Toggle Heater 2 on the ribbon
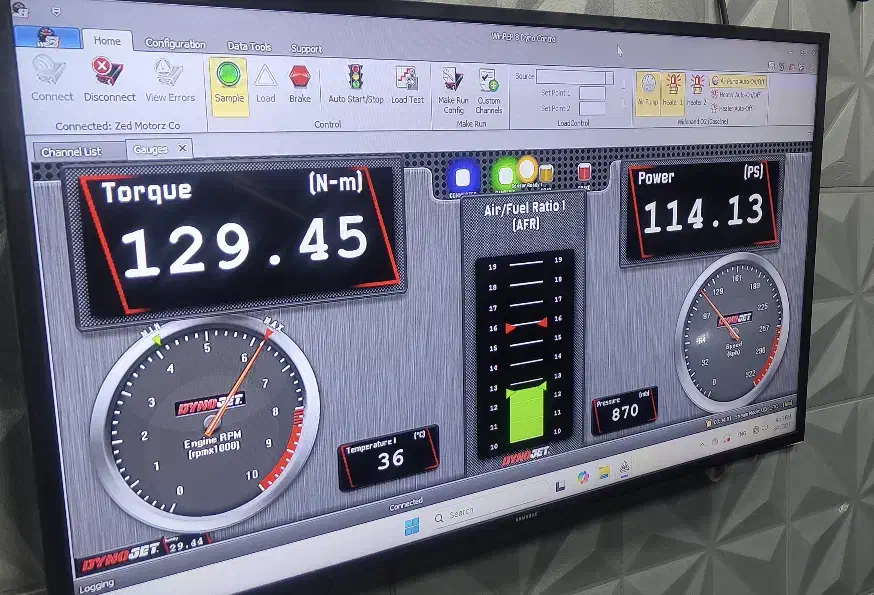 697,88
